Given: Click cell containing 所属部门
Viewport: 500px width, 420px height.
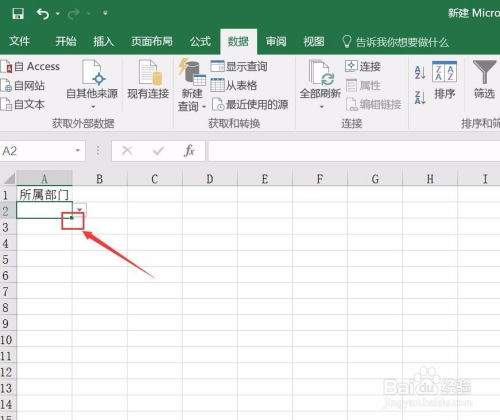Looking at the screenshot, I should (44, 194).
